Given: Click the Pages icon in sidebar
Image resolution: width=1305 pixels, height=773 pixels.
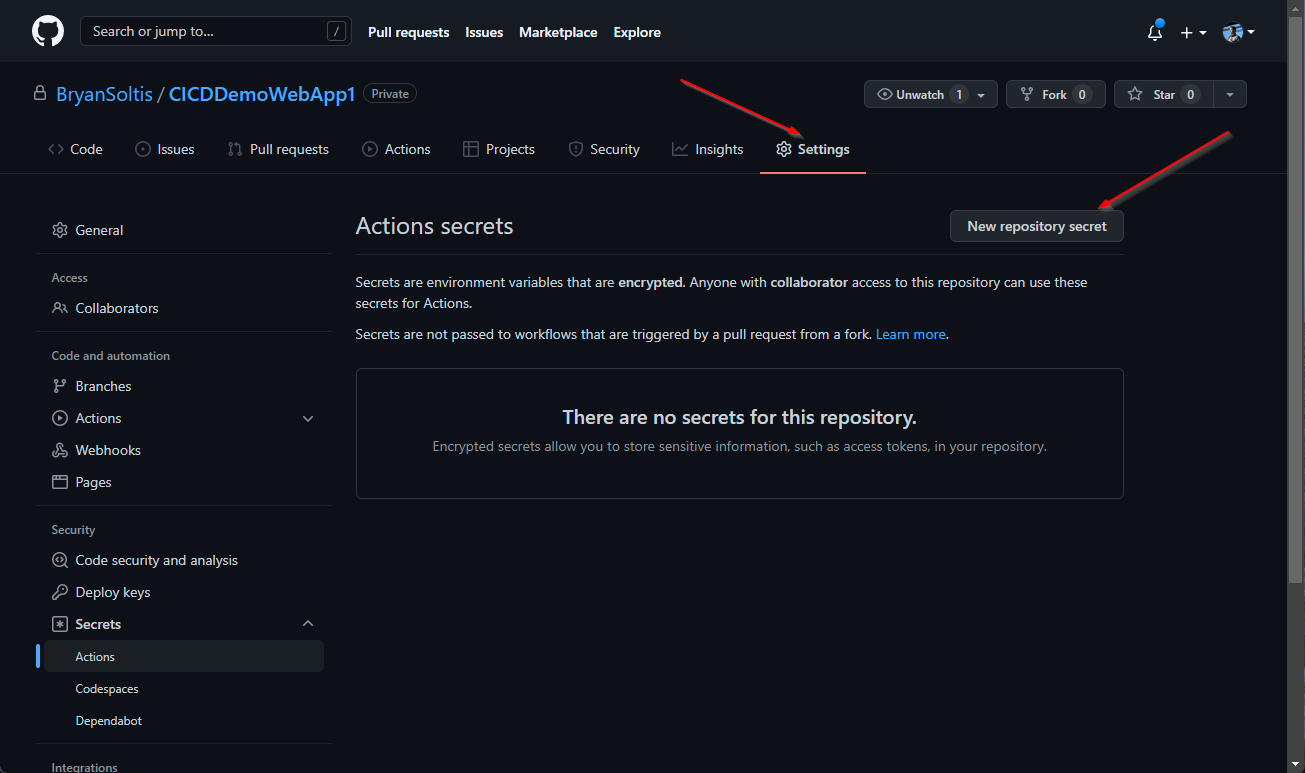Looking at the screenshot, I should click(60, 482).
